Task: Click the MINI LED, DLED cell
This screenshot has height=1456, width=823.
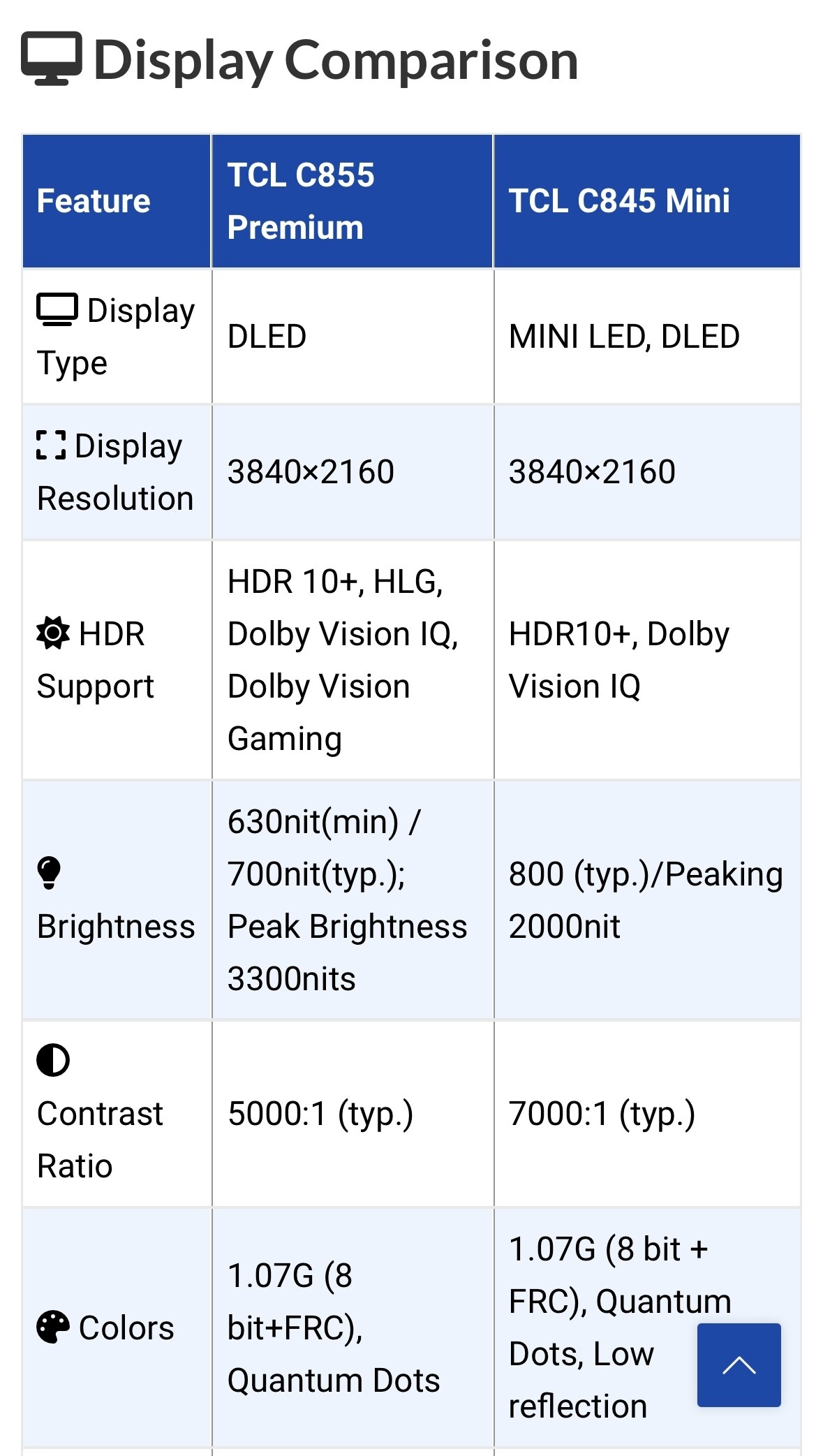Action: pyautogui.click(x=624, y=337)
